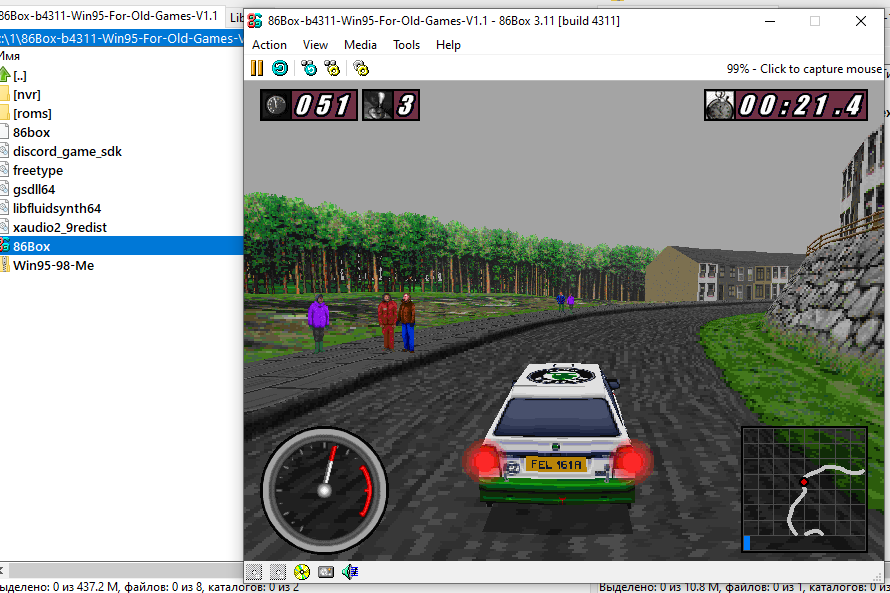Click the second floppy drive status icon
The image size is (890, 593).
(278, 571)
